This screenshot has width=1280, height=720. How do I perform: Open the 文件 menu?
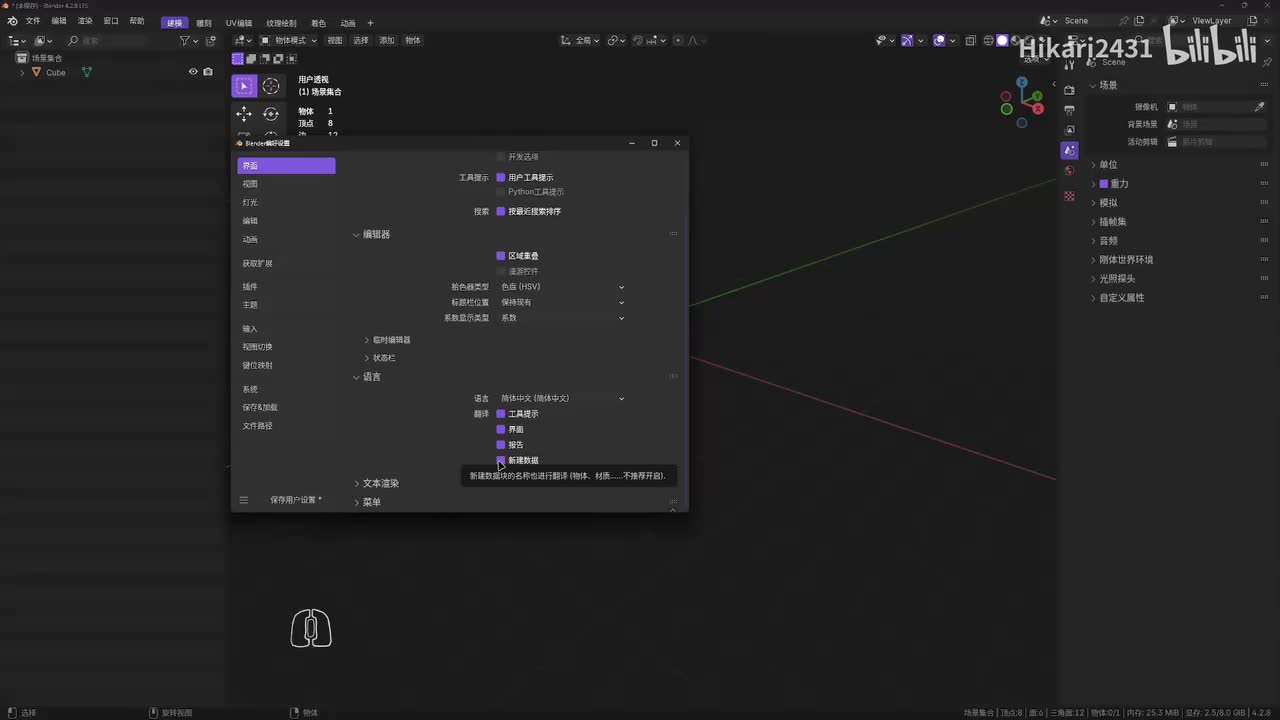(x=33, y=21)
